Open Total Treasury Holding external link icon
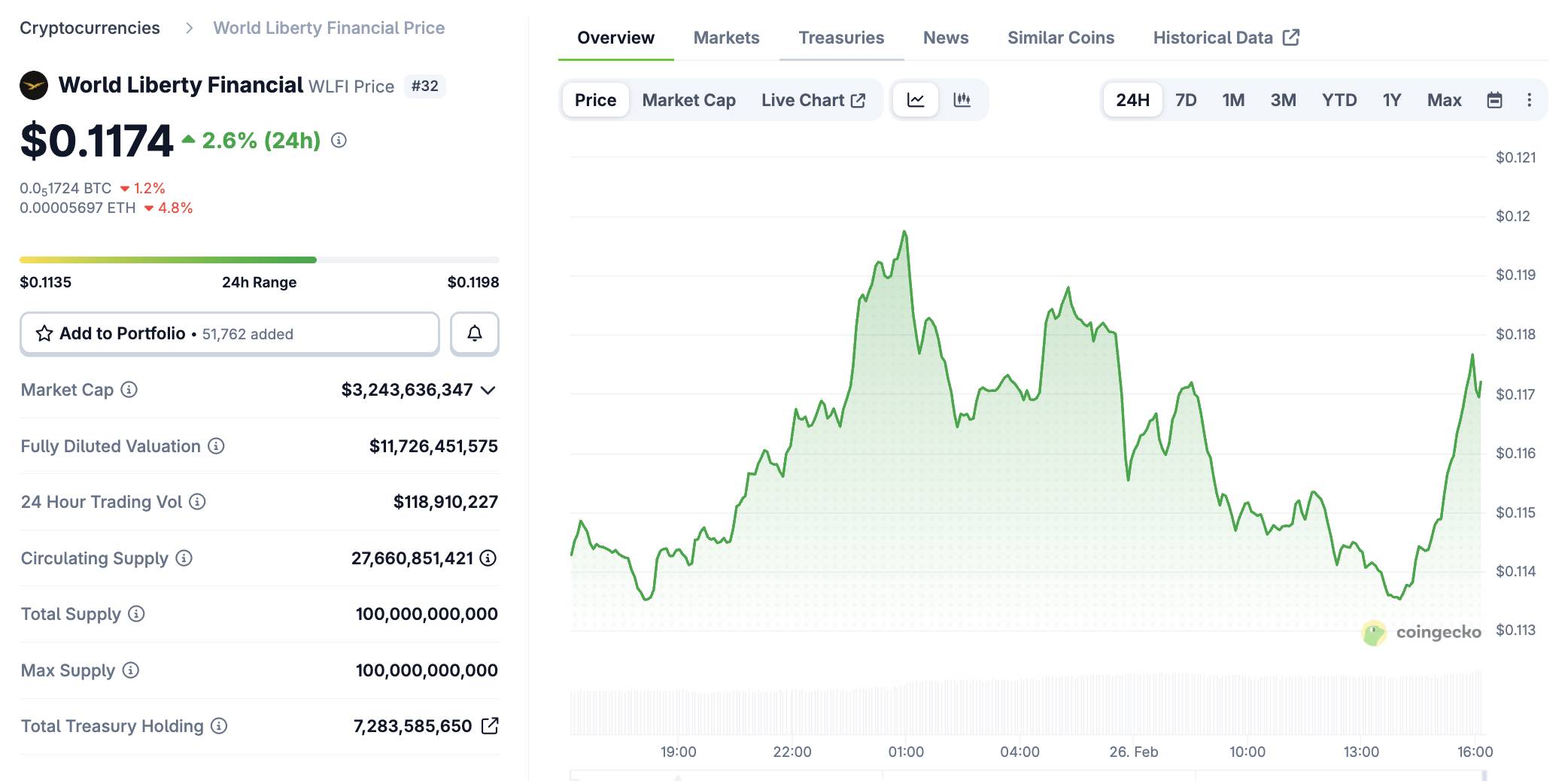Viewport: 1568px width, 781px height. point(490,726)
